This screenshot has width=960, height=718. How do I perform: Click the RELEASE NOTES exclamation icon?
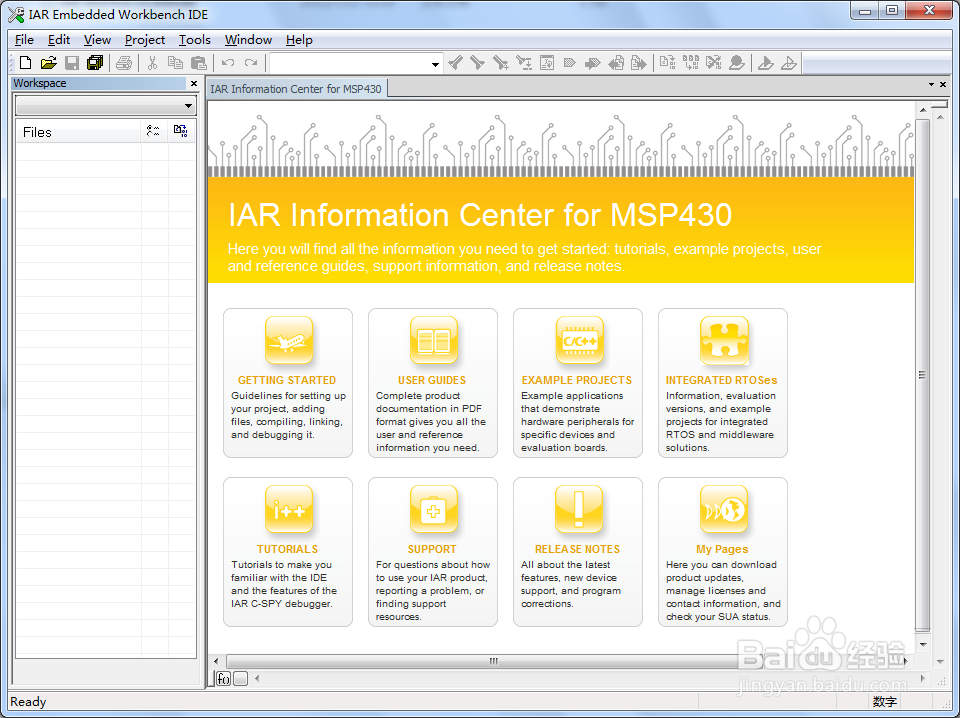click(x=579, y=509)
